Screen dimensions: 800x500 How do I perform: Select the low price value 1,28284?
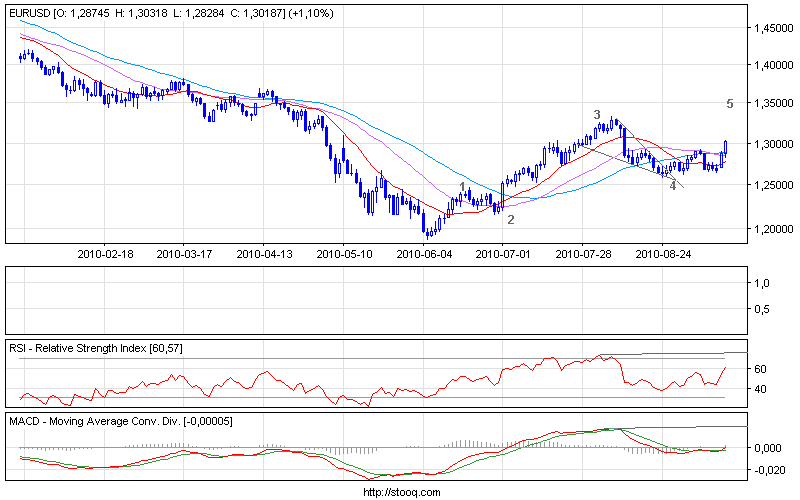(x=205, y=13)
